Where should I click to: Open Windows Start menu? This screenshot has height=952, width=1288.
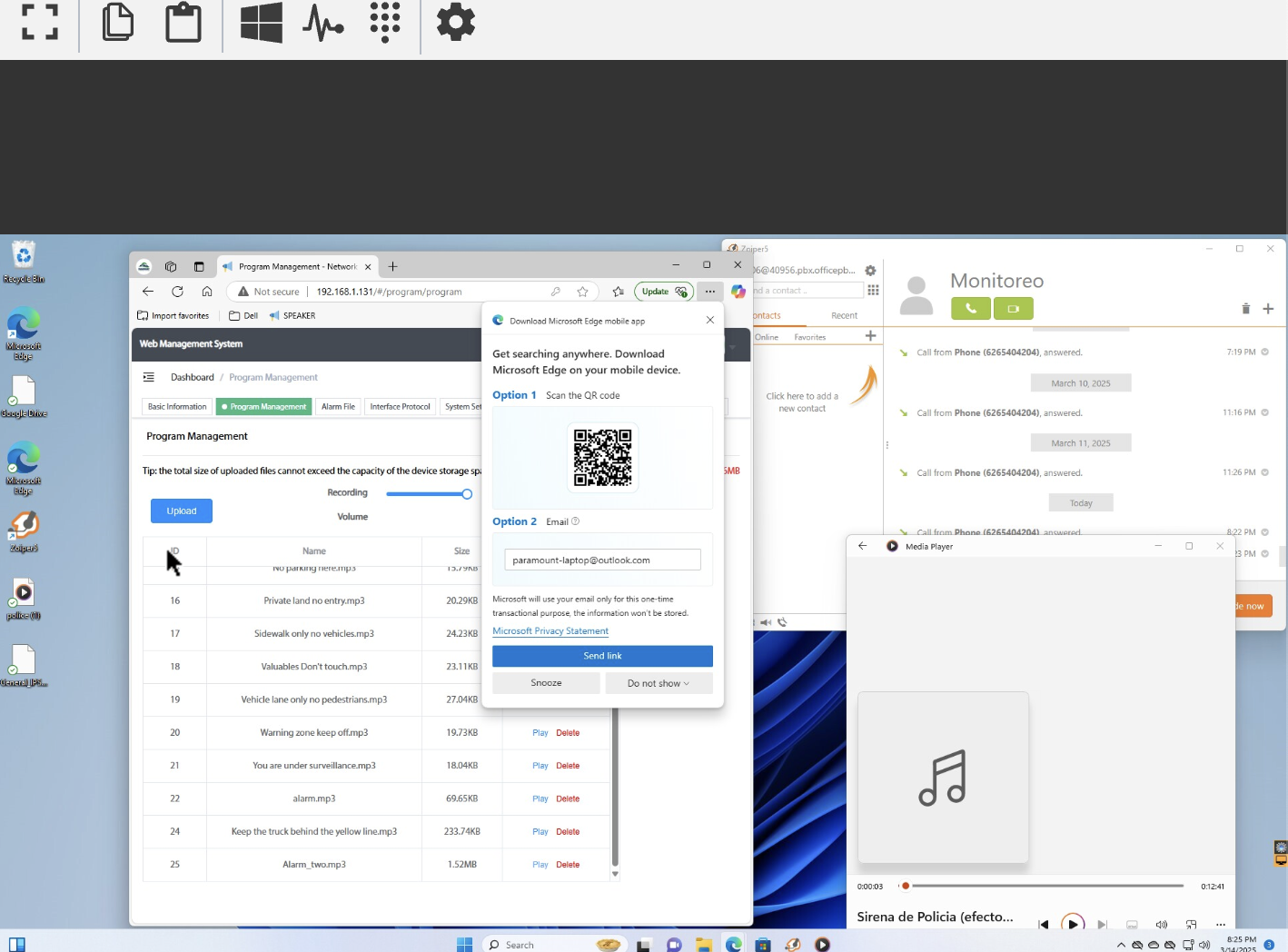[x=464, y=945]
